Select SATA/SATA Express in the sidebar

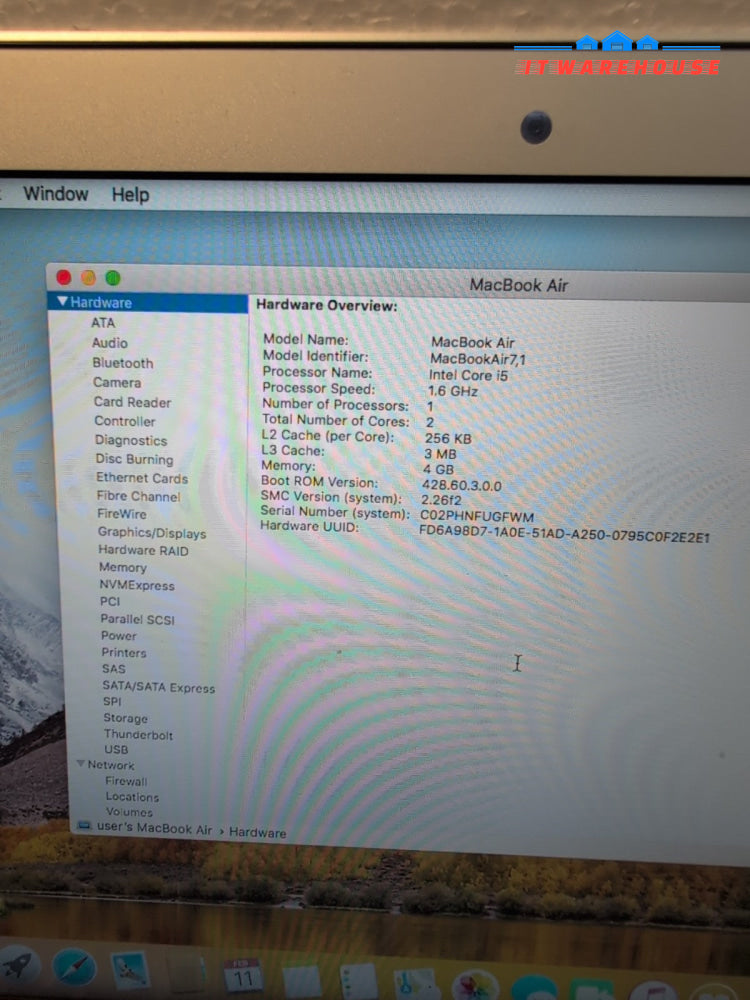pyautogui.click(x=159, y=687)
